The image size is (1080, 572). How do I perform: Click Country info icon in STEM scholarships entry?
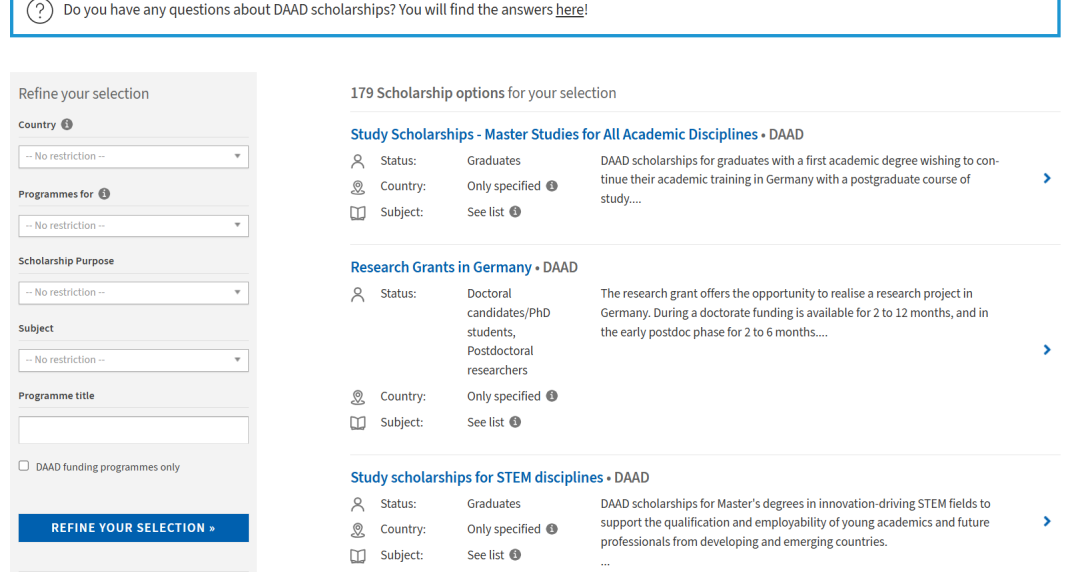tap(552, 529)
